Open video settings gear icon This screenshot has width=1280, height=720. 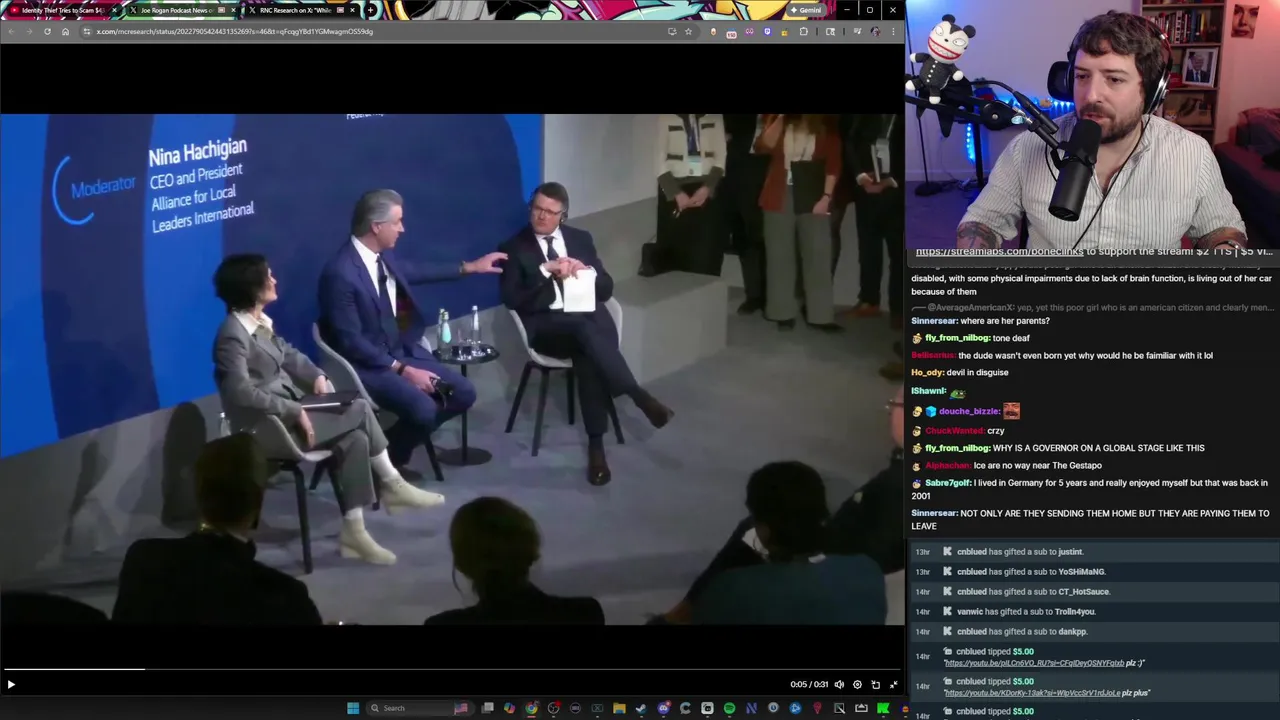pos(857,685)
